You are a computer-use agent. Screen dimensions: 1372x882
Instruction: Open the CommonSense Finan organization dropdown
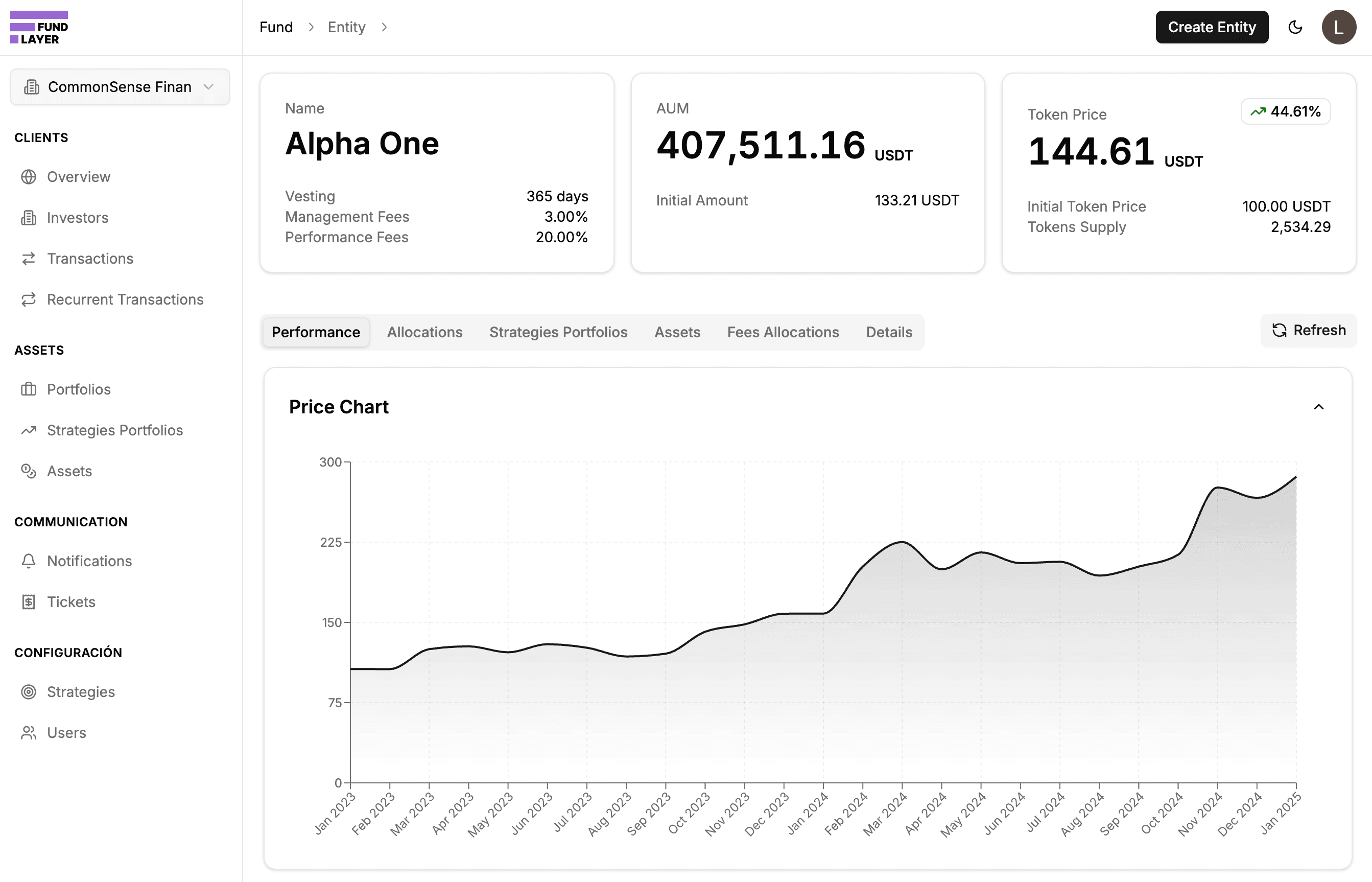click(120, 87)
